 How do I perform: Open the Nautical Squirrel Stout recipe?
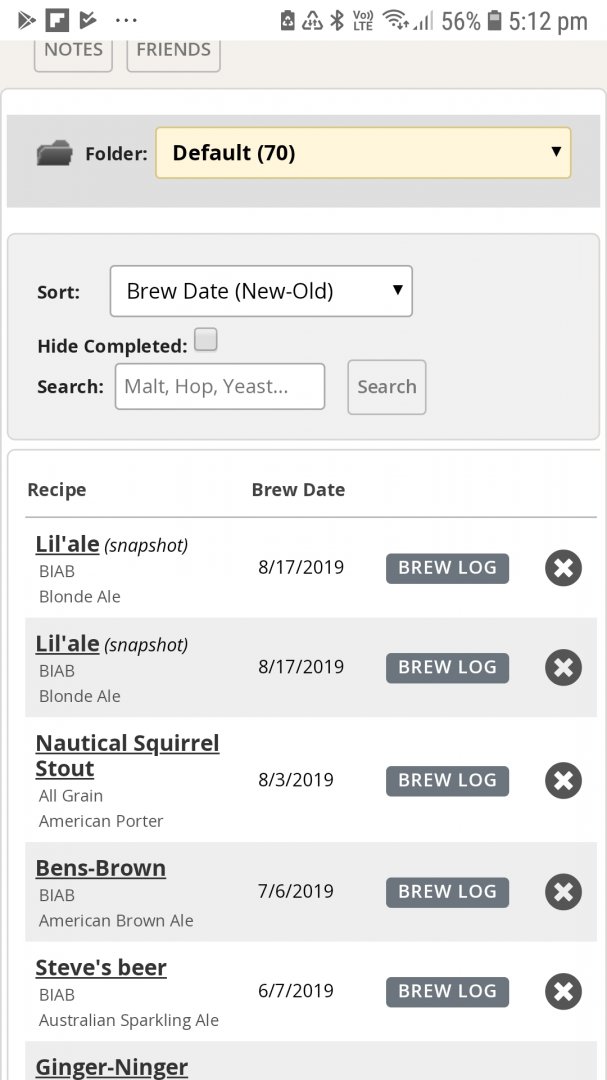pyautogui.click(x=127, y=756)
